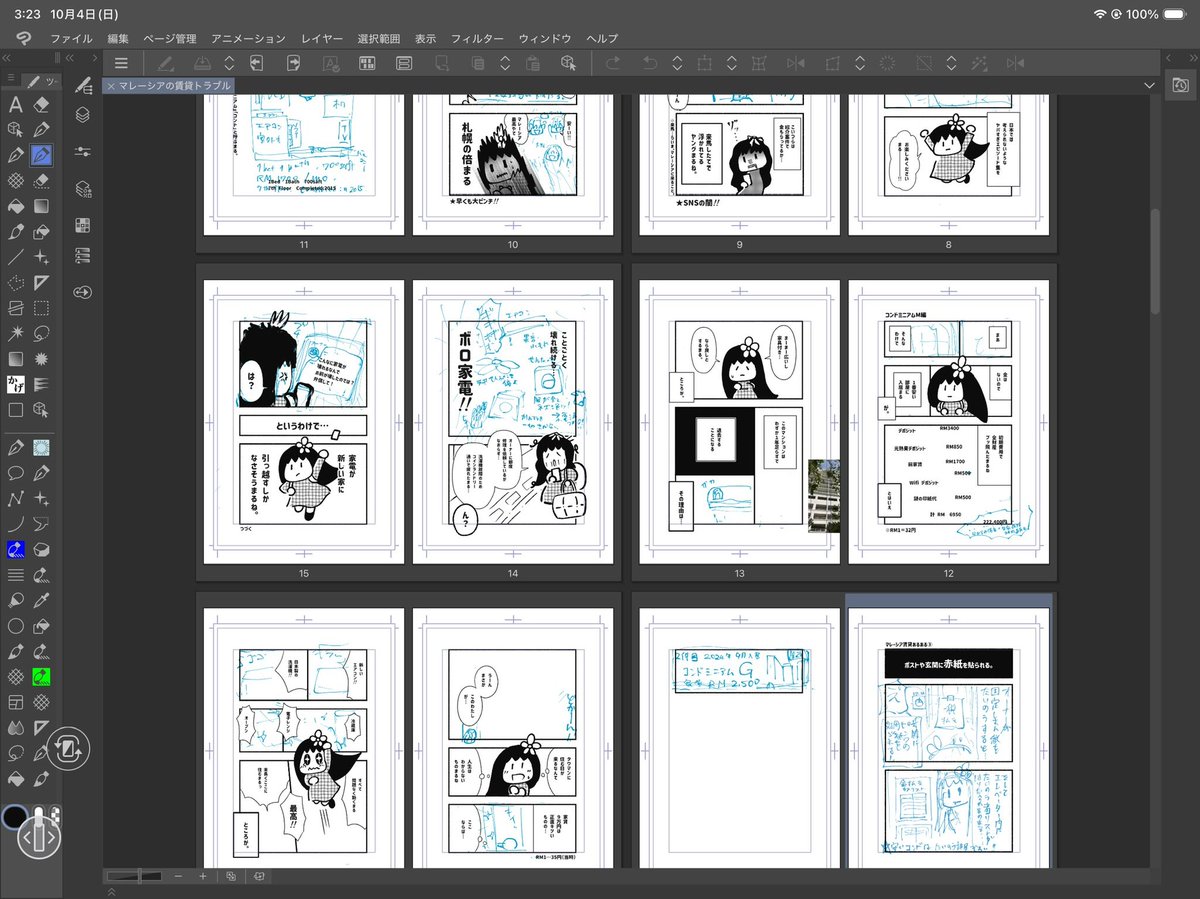Open the page manager grid layout icon
The image size is (1200, 899).
pyautogui.click(x=367, y=63)
